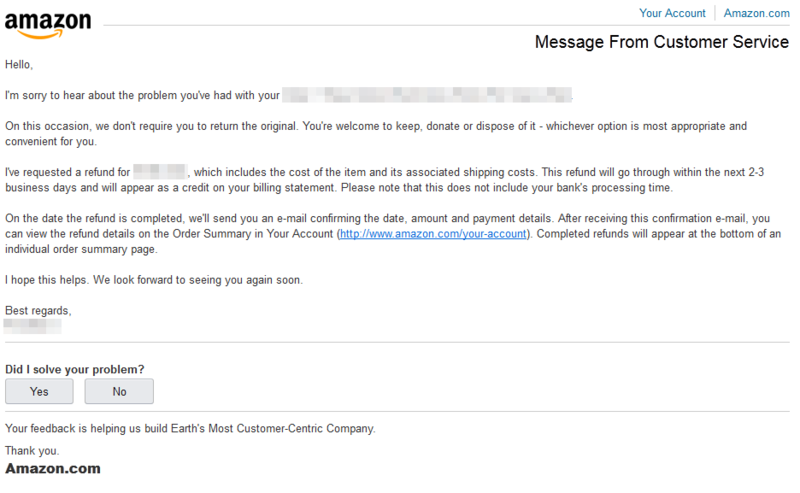
Task: Follow the amazon.com/your-account hyperlink
Action: 433,234
